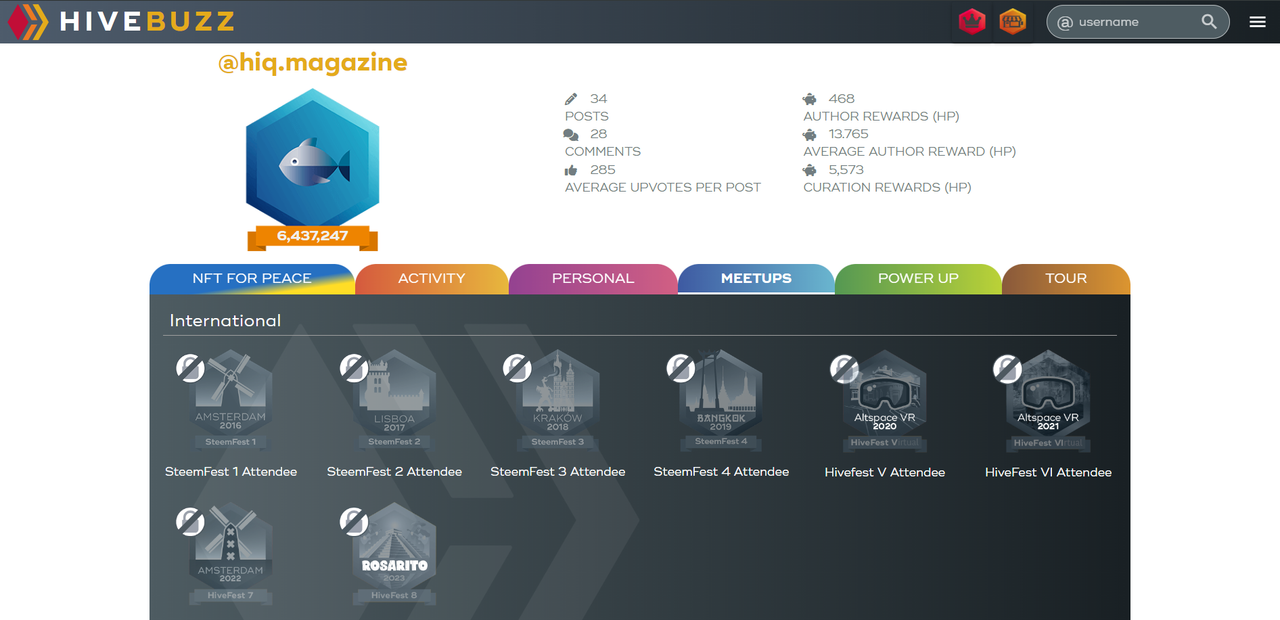Click the 6,437,247 score ribbon
This screenshot has height=620, width=1280.
click(312, 237)
